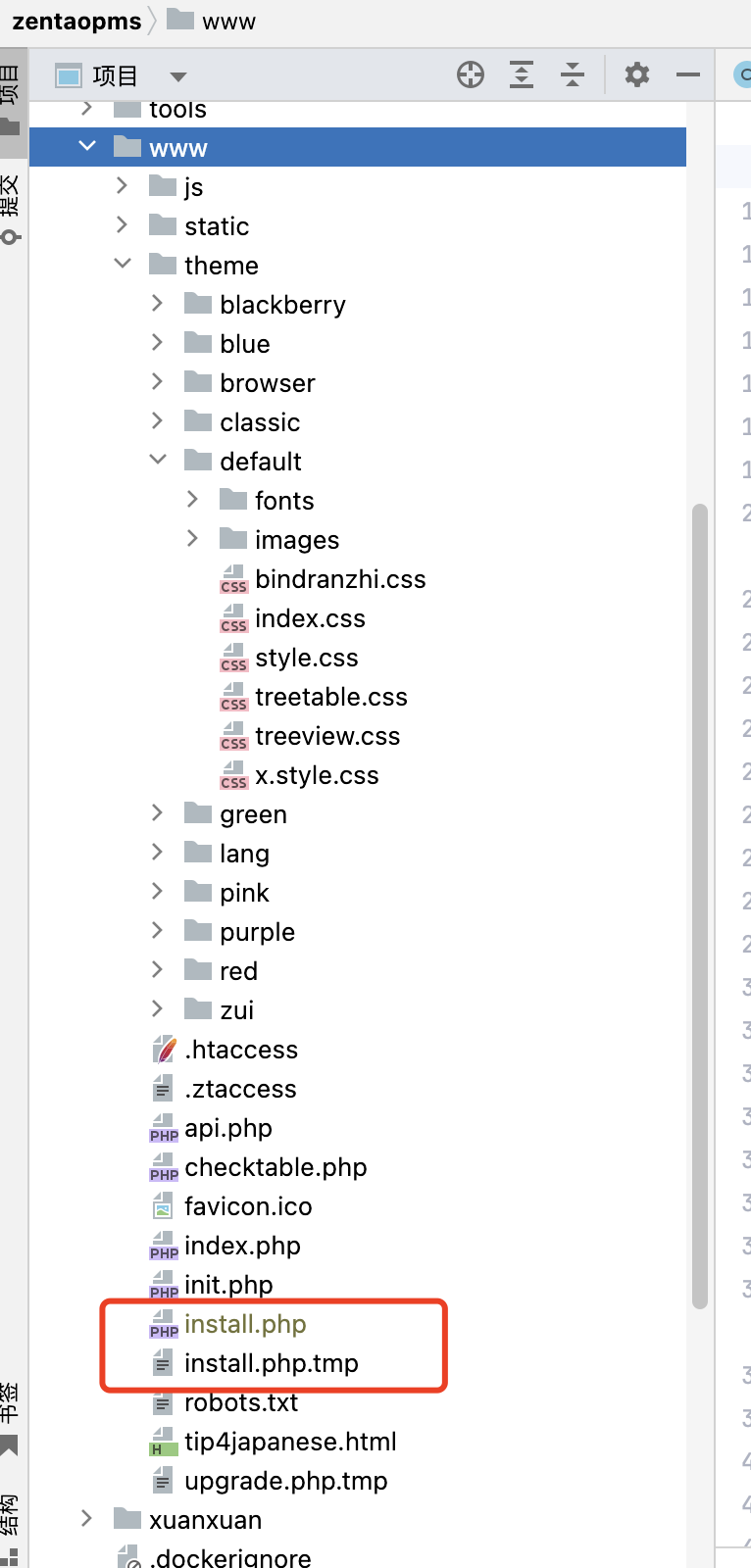This screenshot has width=751, height=1568.
Task: Click the style.css file icon
Action: click(x=233, y=658)
